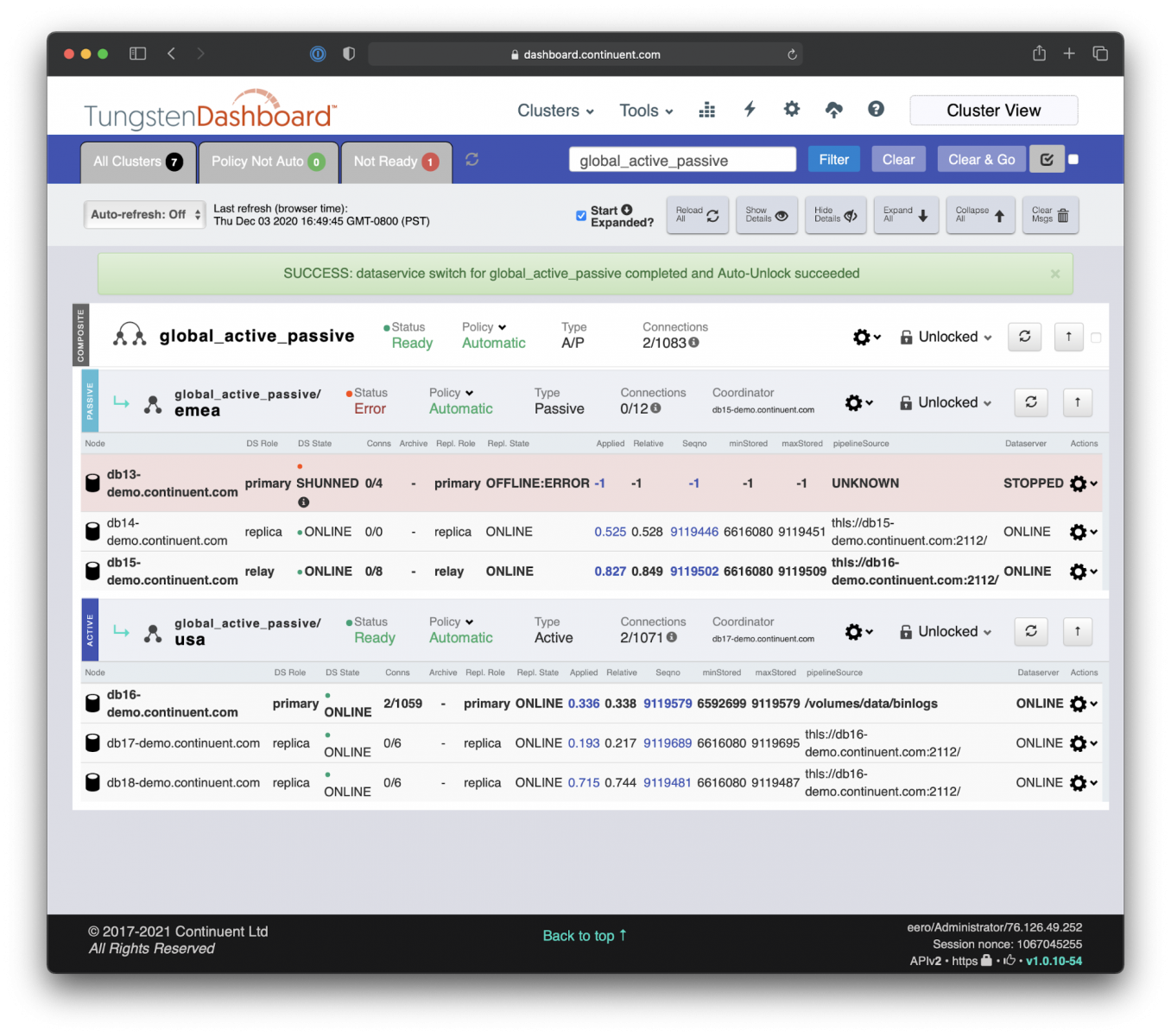
Task: Click the Clear button
Action: tap(898, 160)
